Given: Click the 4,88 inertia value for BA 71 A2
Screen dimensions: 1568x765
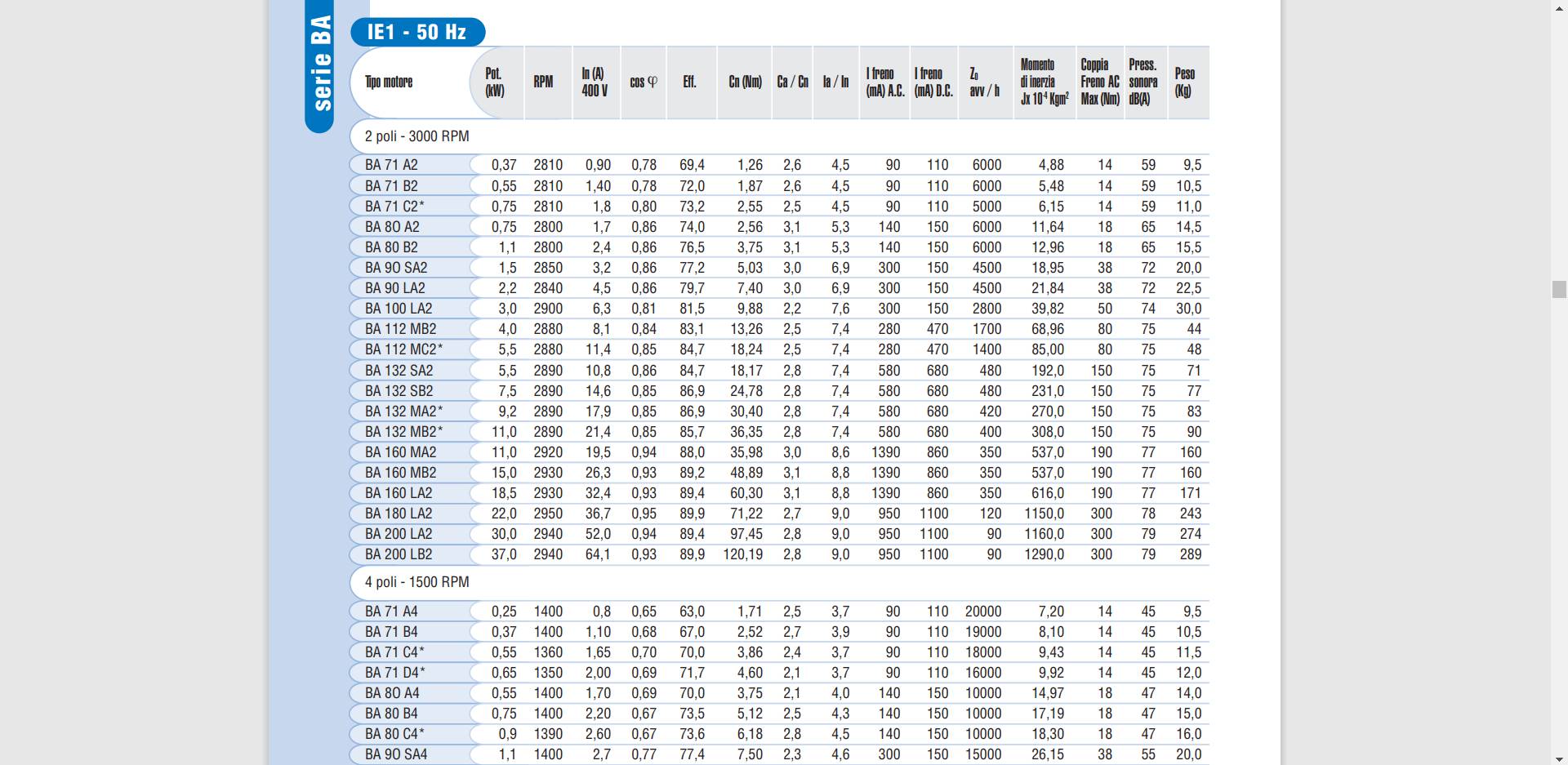Looking at the screenshot, I should tap(1051, 165).
